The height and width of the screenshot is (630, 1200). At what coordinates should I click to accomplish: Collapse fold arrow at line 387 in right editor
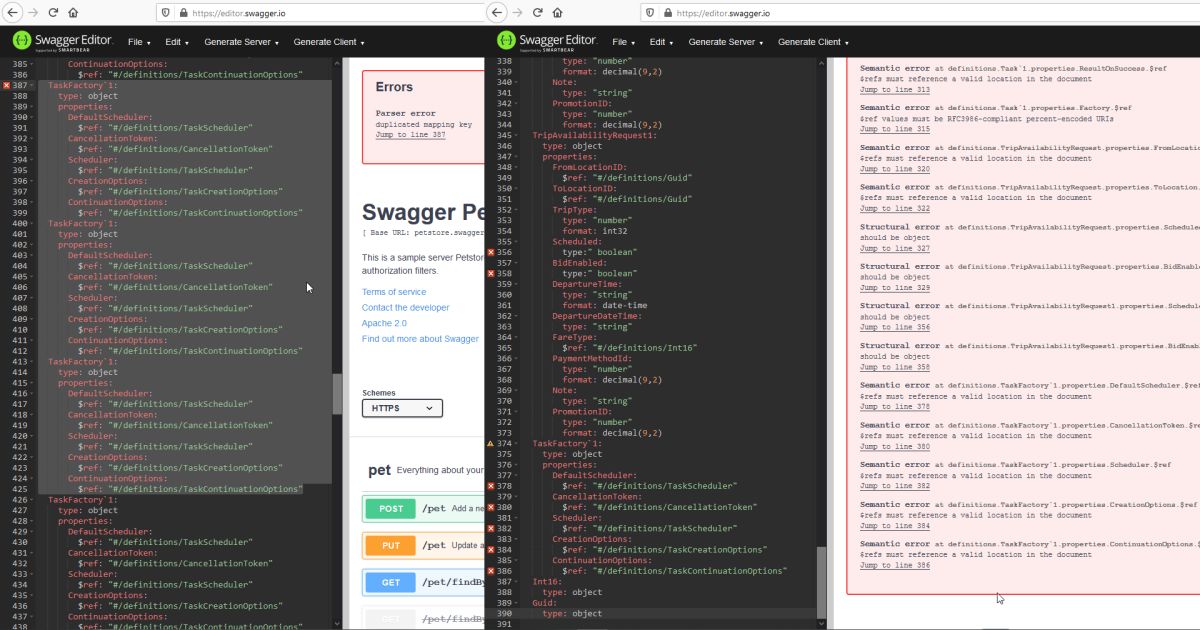517,581
